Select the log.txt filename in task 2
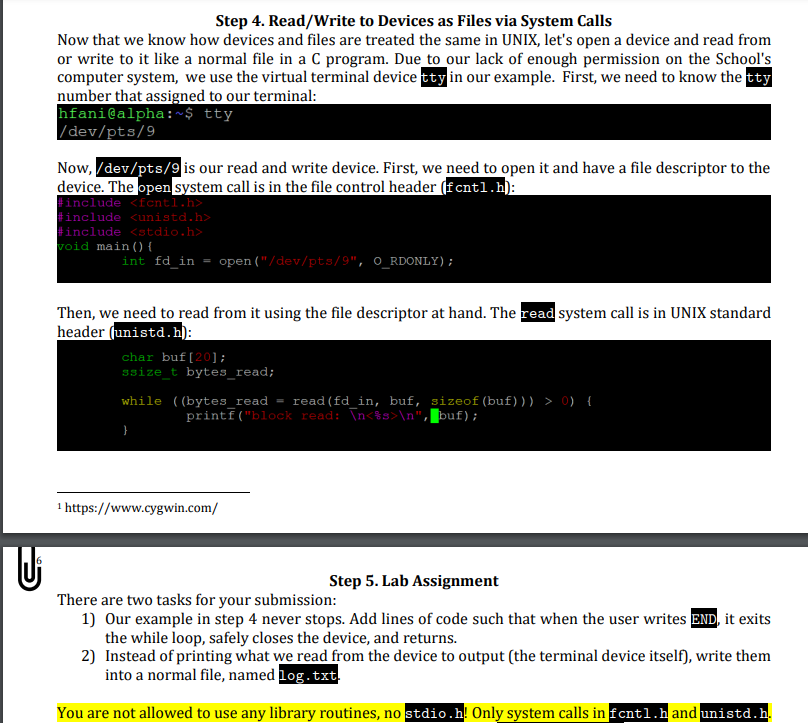The height and width of the screenshot is (723, 808). pyautogui.click(x=307, y=675)
